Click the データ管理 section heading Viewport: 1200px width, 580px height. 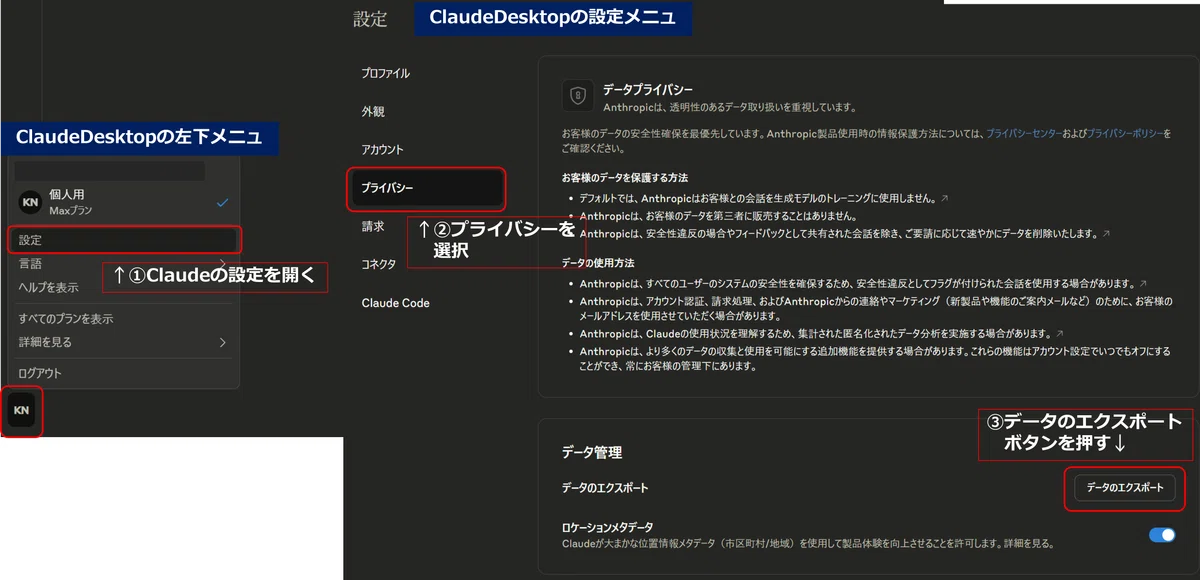tap(592, 453)
